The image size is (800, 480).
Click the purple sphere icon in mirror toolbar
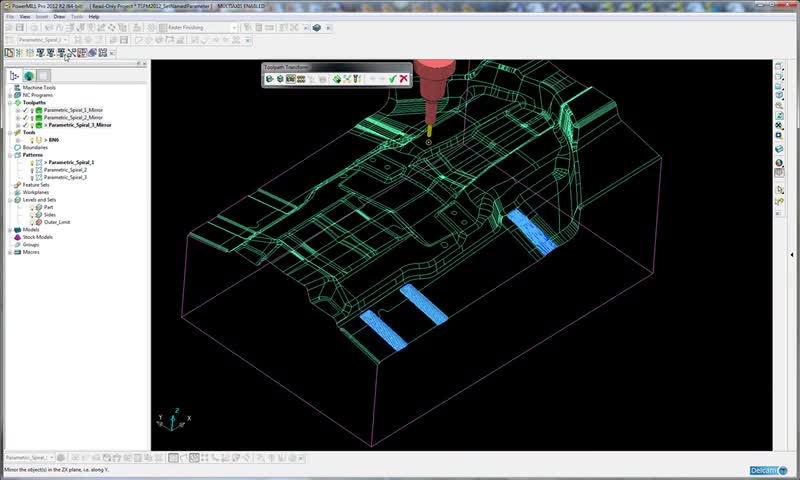pos(92,53)
